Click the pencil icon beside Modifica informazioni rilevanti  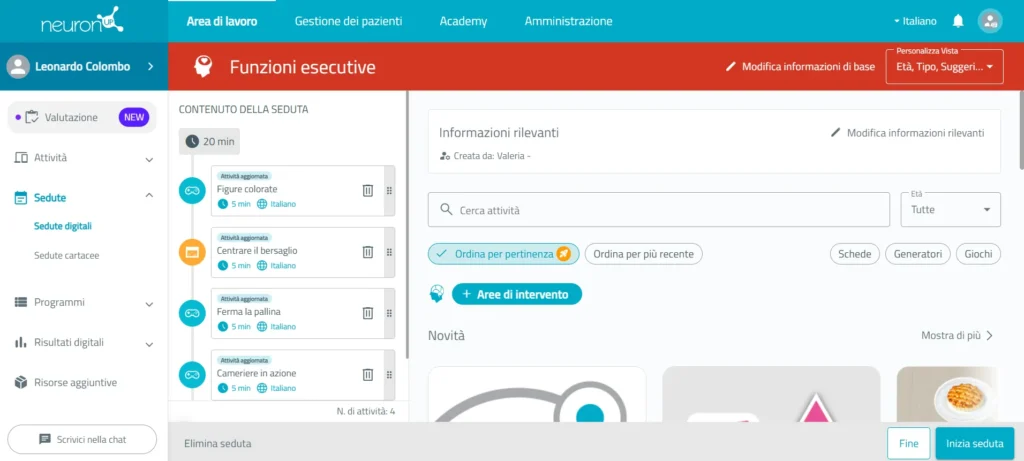tap(835, 133)
